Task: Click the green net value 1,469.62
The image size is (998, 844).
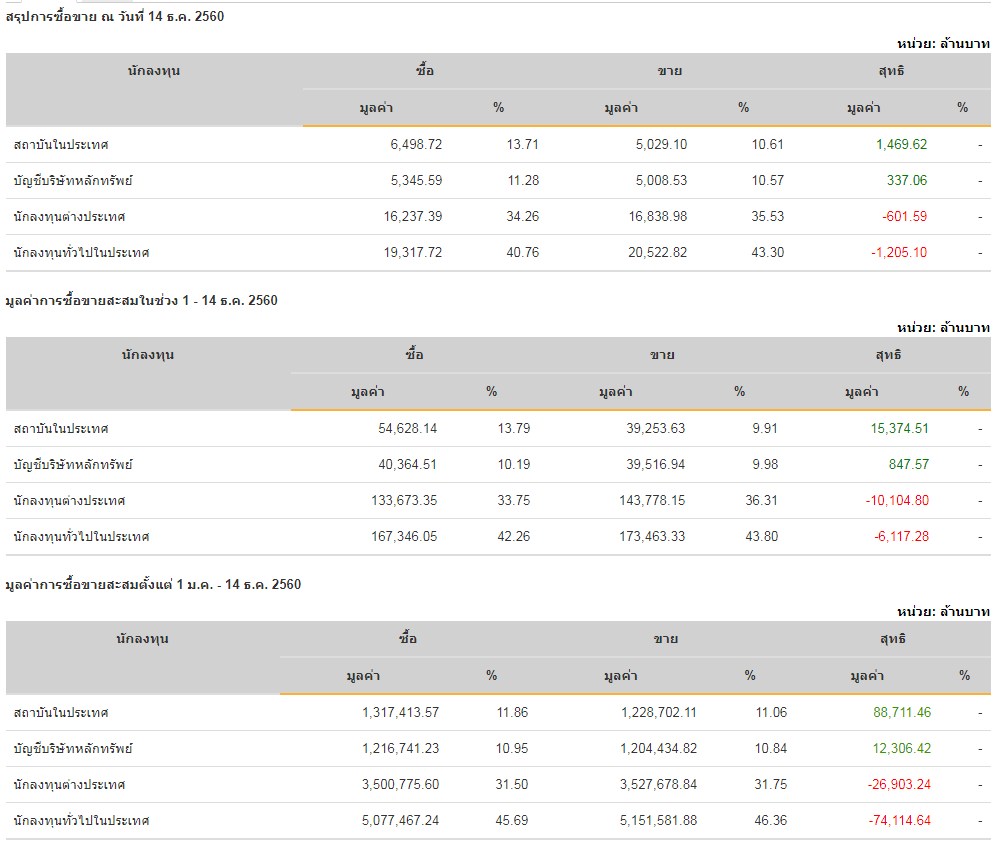Action: pyautogui.click(x=901, y=144)
